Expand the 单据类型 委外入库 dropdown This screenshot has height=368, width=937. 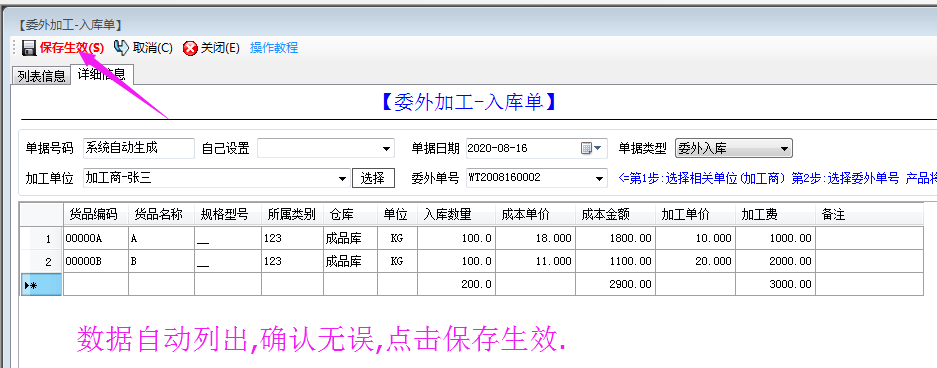point(784,148)
